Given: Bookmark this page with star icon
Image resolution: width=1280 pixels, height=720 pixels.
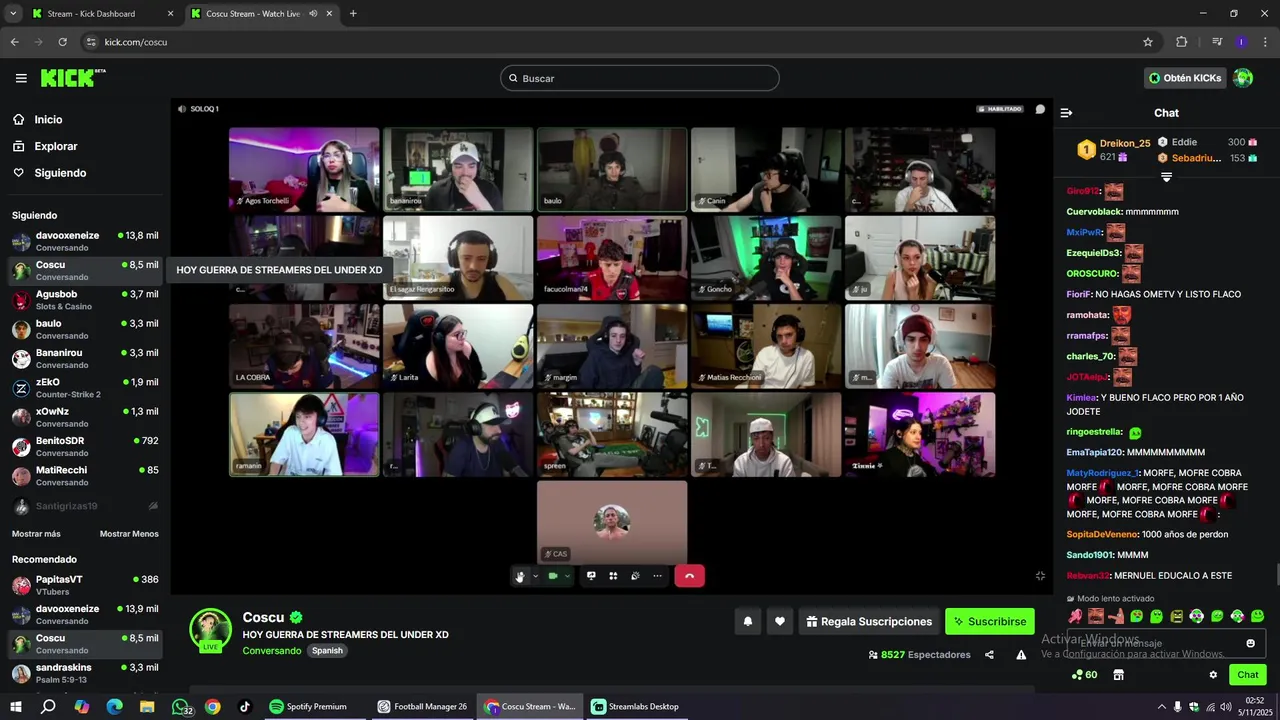Looking at the screenshot, I should [1148, 42].
